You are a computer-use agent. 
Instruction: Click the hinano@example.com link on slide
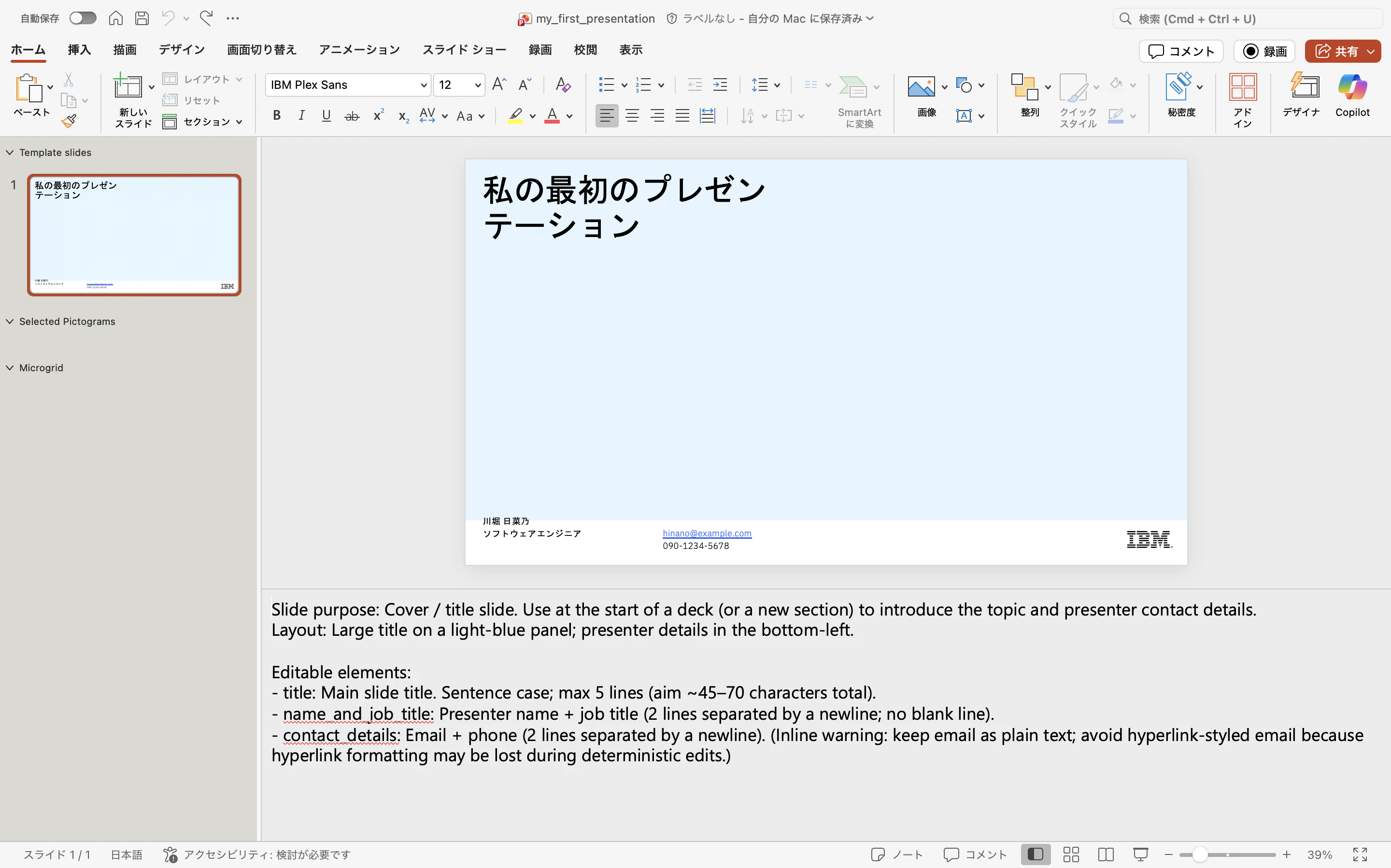click(x=707, y=533)
